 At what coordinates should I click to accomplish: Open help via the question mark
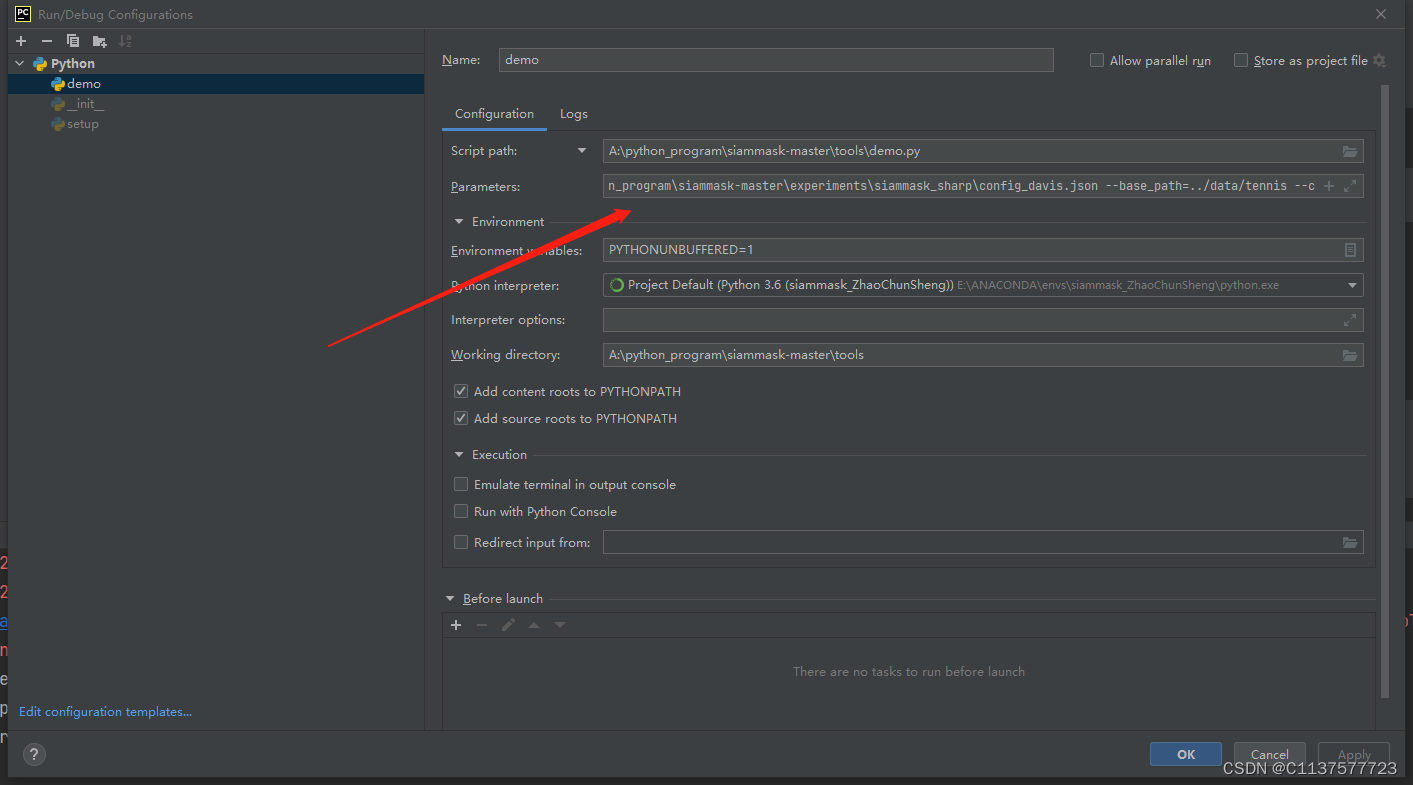(x=33, y=754)
